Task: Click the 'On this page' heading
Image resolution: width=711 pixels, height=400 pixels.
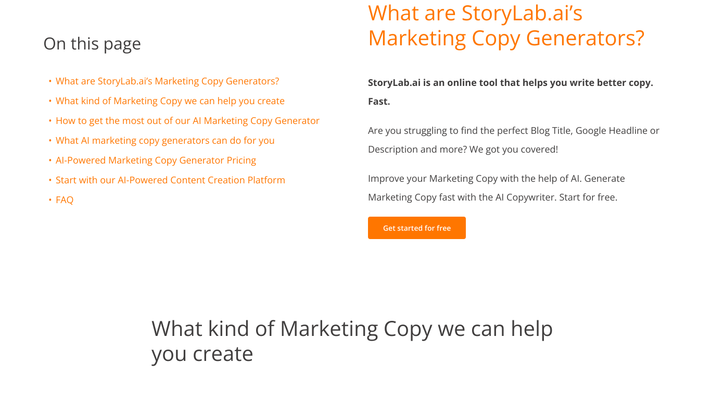Action: pyautogui.click(x=92, y=44)
